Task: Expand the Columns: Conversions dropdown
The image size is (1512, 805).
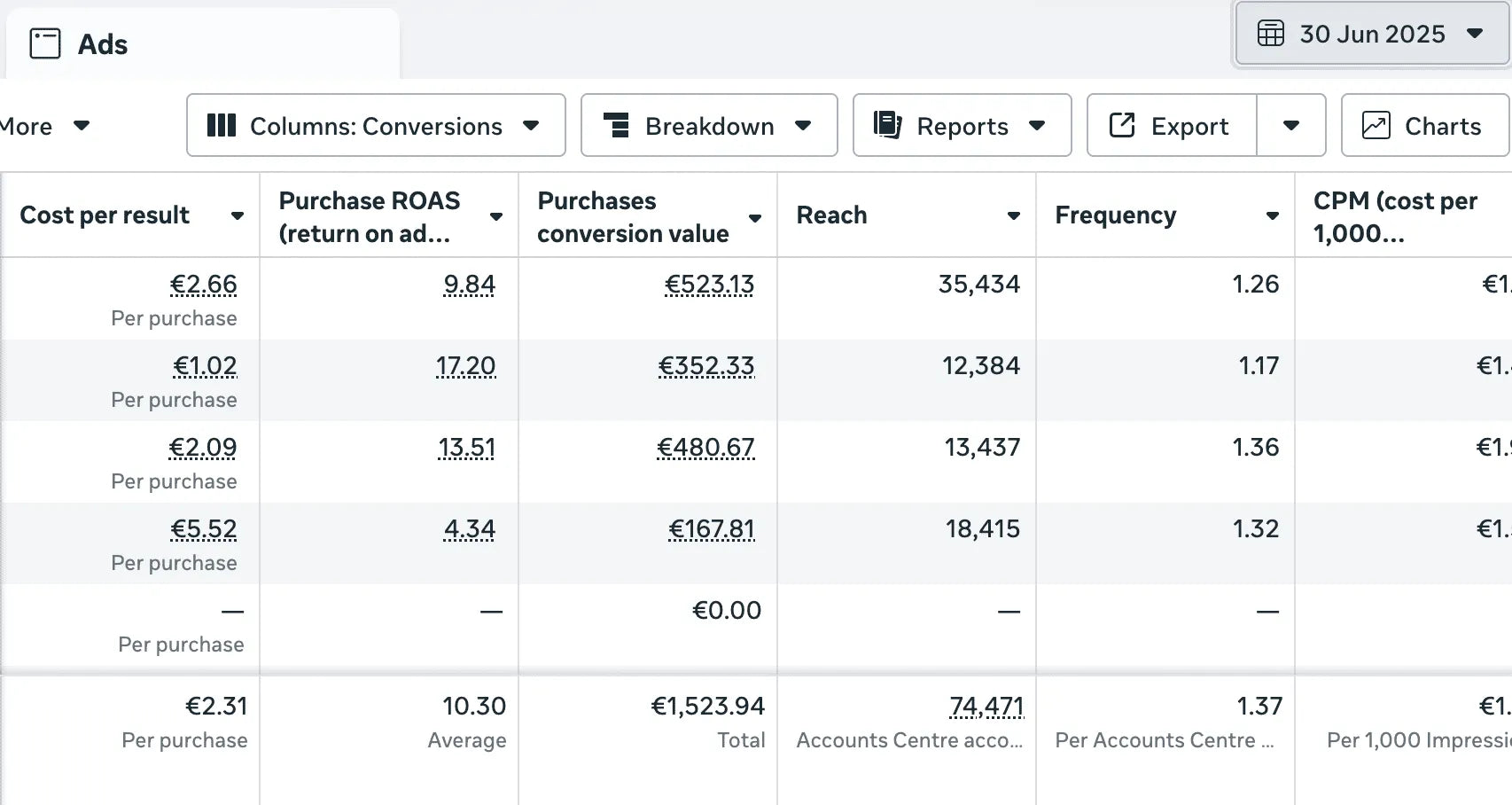Action: tap(376, 126)
